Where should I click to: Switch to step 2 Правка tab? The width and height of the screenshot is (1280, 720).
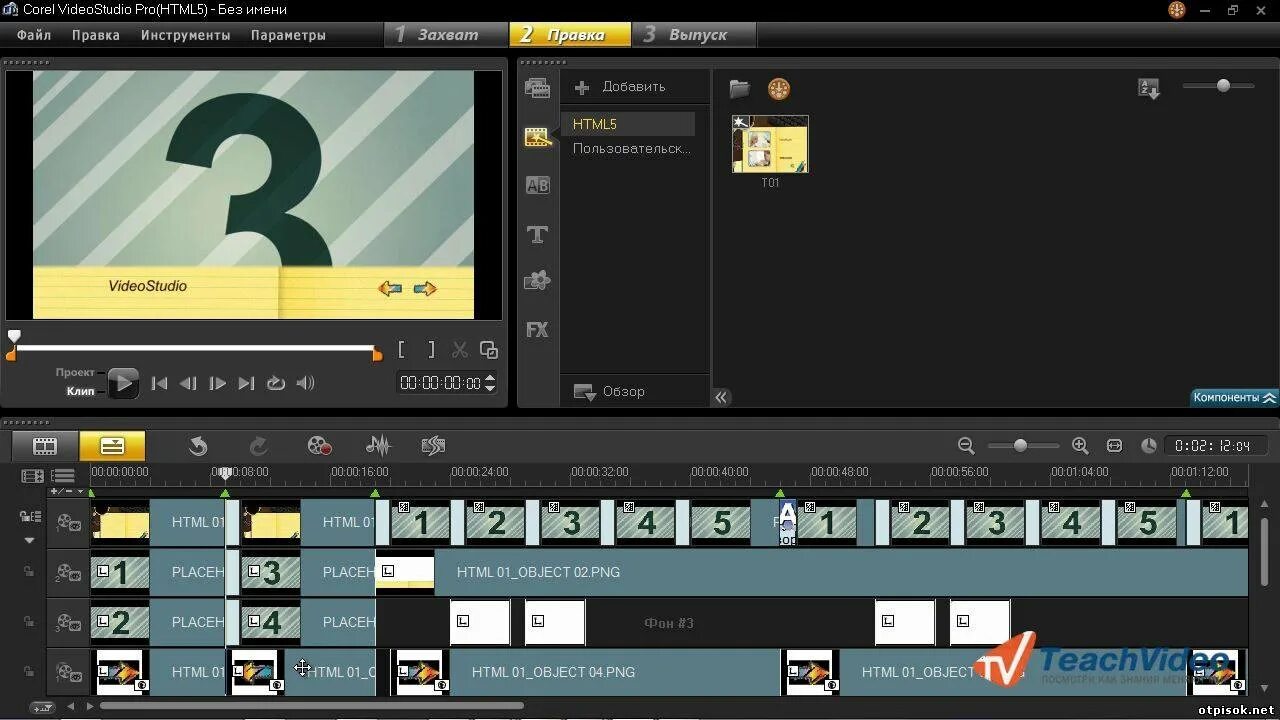pyautogui.click(x=570, y=35)
